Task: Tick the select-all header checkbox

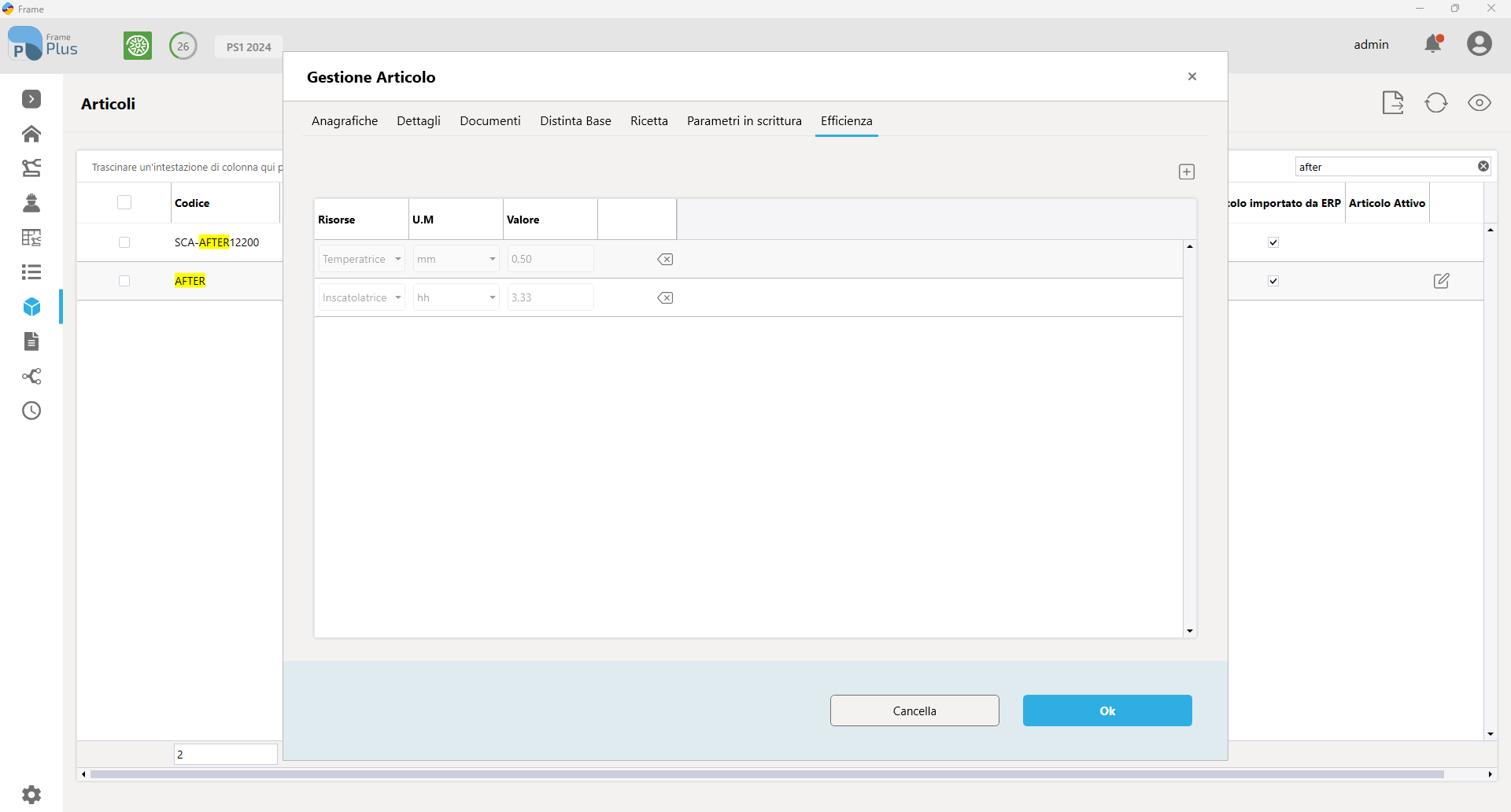Action: (124, 202)
